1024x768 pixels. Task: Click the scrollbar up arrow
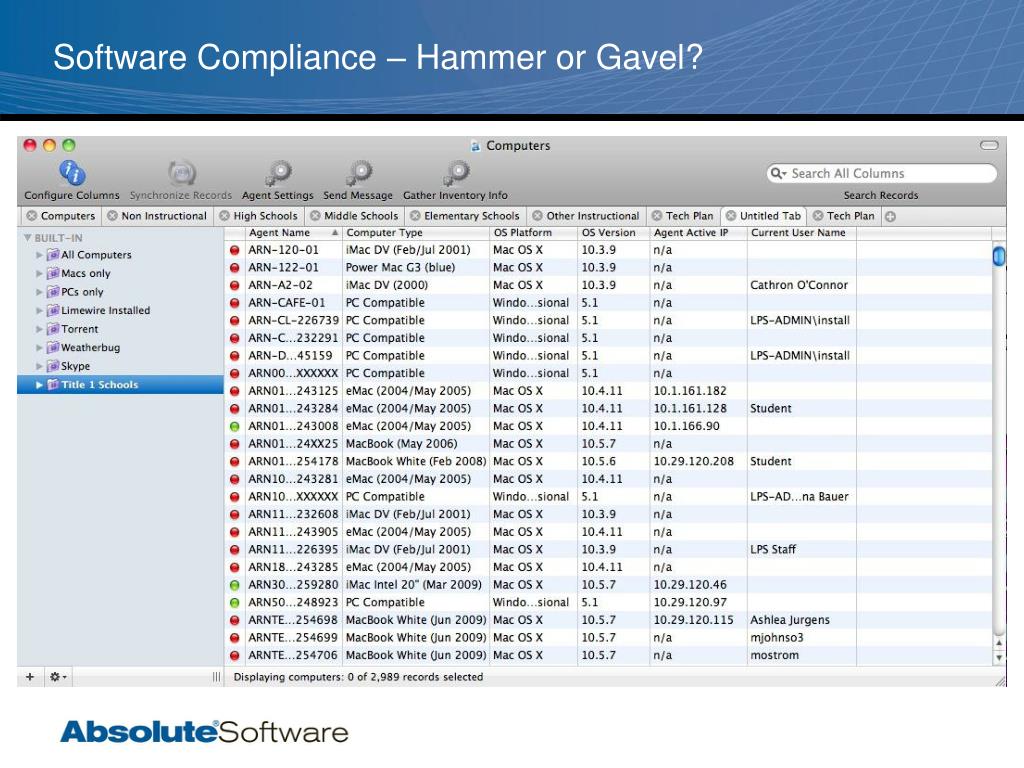(x=999, y=643)
